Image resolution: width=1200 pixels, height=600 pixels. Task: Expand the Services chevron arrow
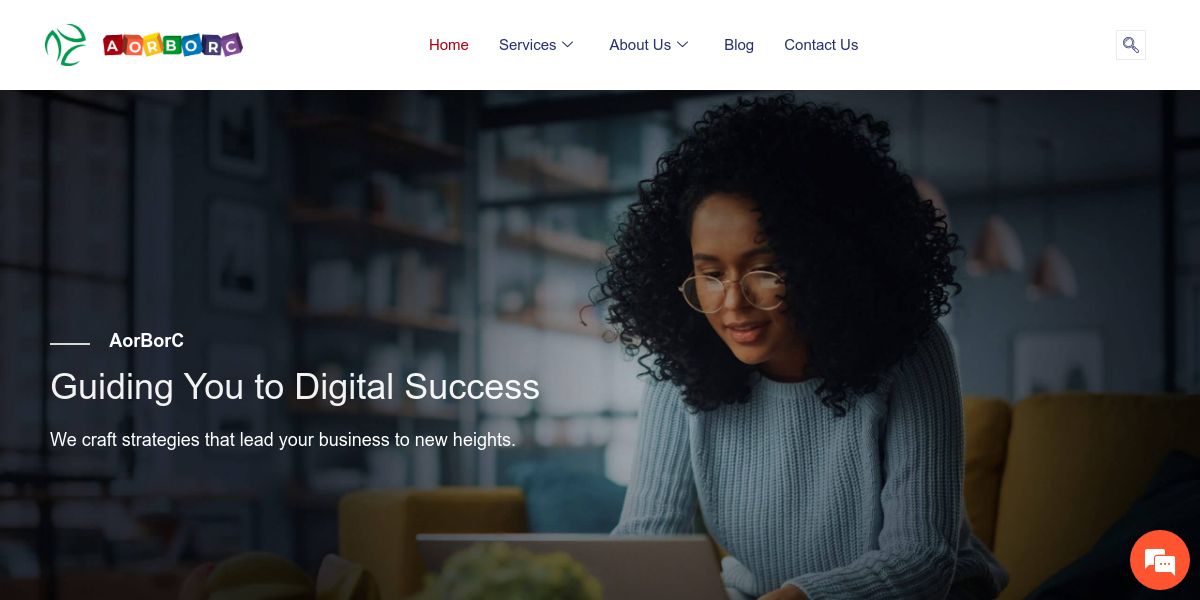[x=568, y=45]
